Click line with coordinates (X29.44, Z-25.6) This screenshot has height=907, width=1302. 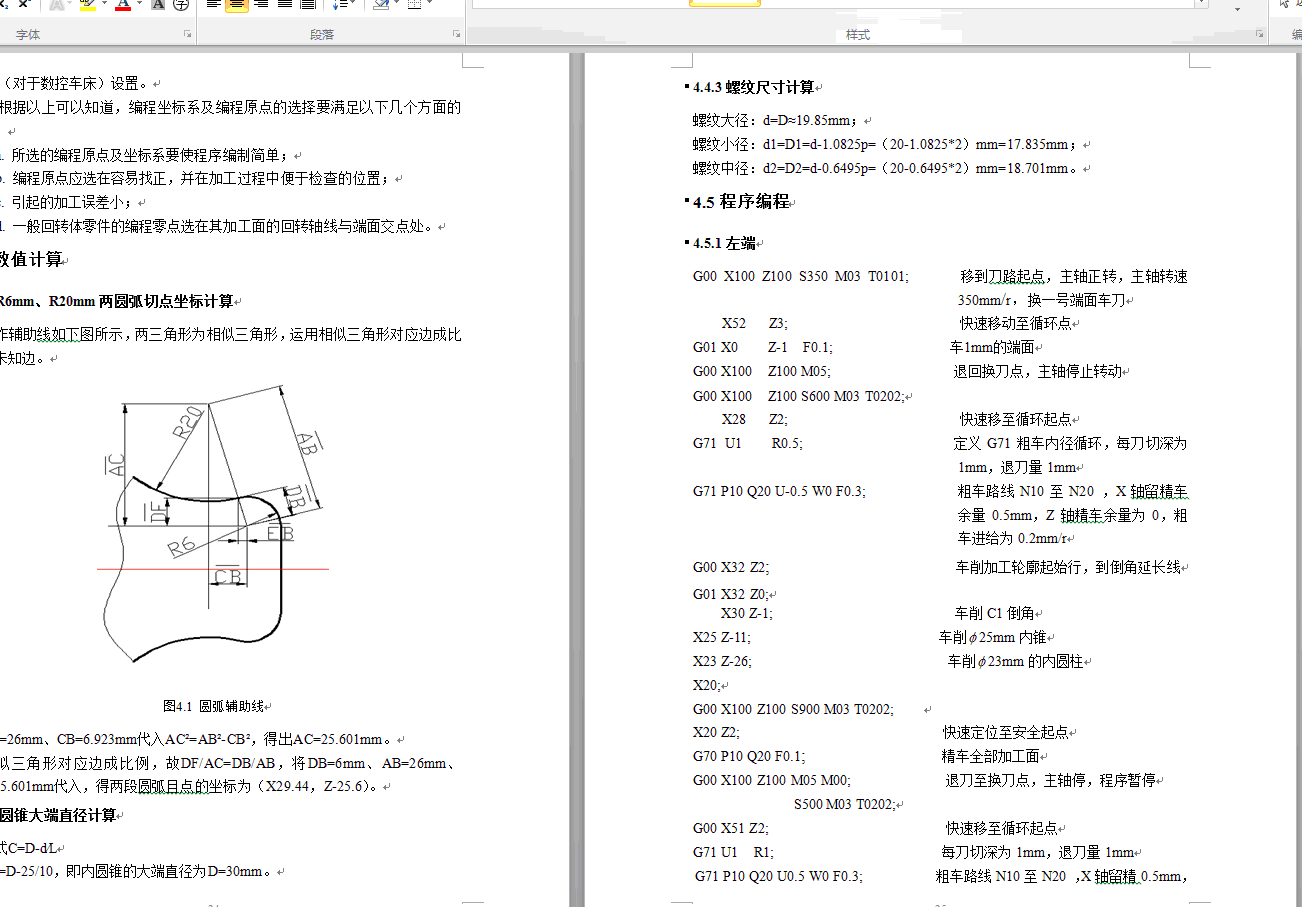[x=190, y=787]
